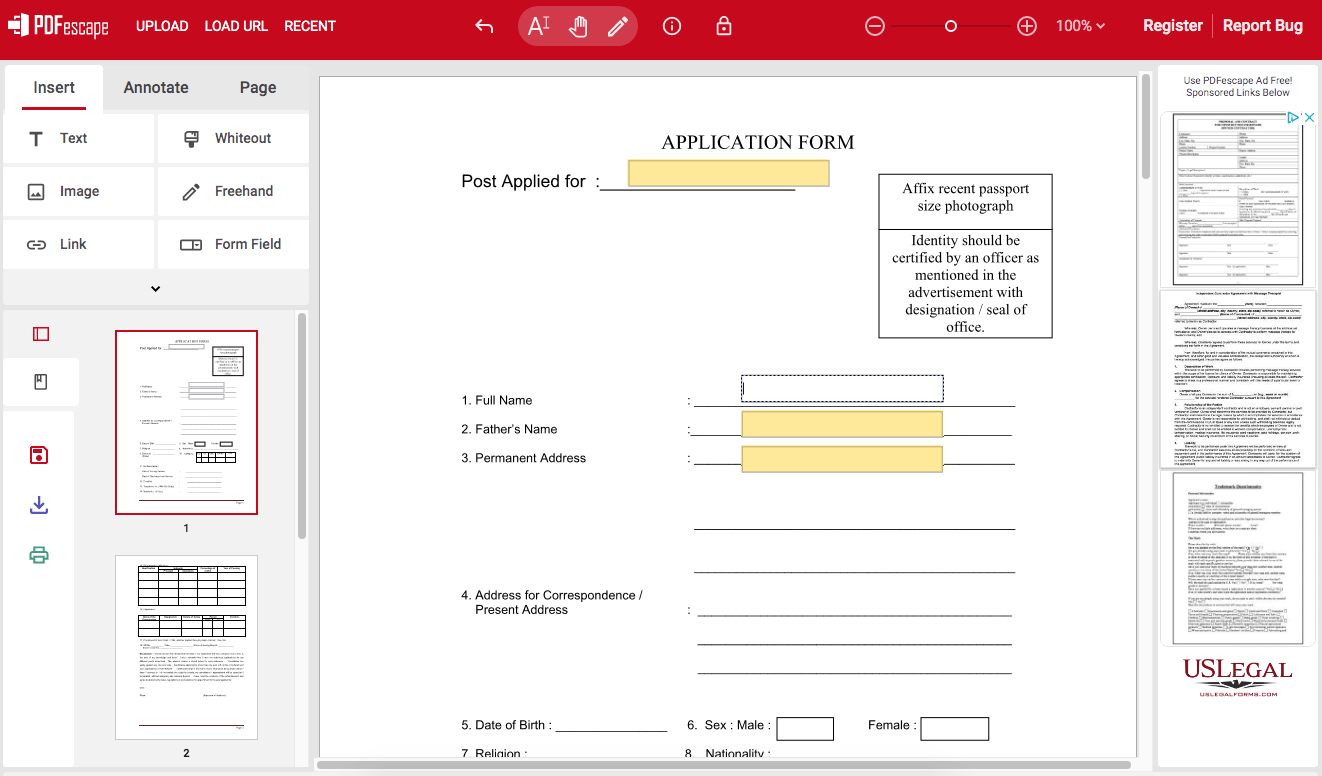
Task: Open the document info icon
Action: pyautogui.click(x=671, y=26)
